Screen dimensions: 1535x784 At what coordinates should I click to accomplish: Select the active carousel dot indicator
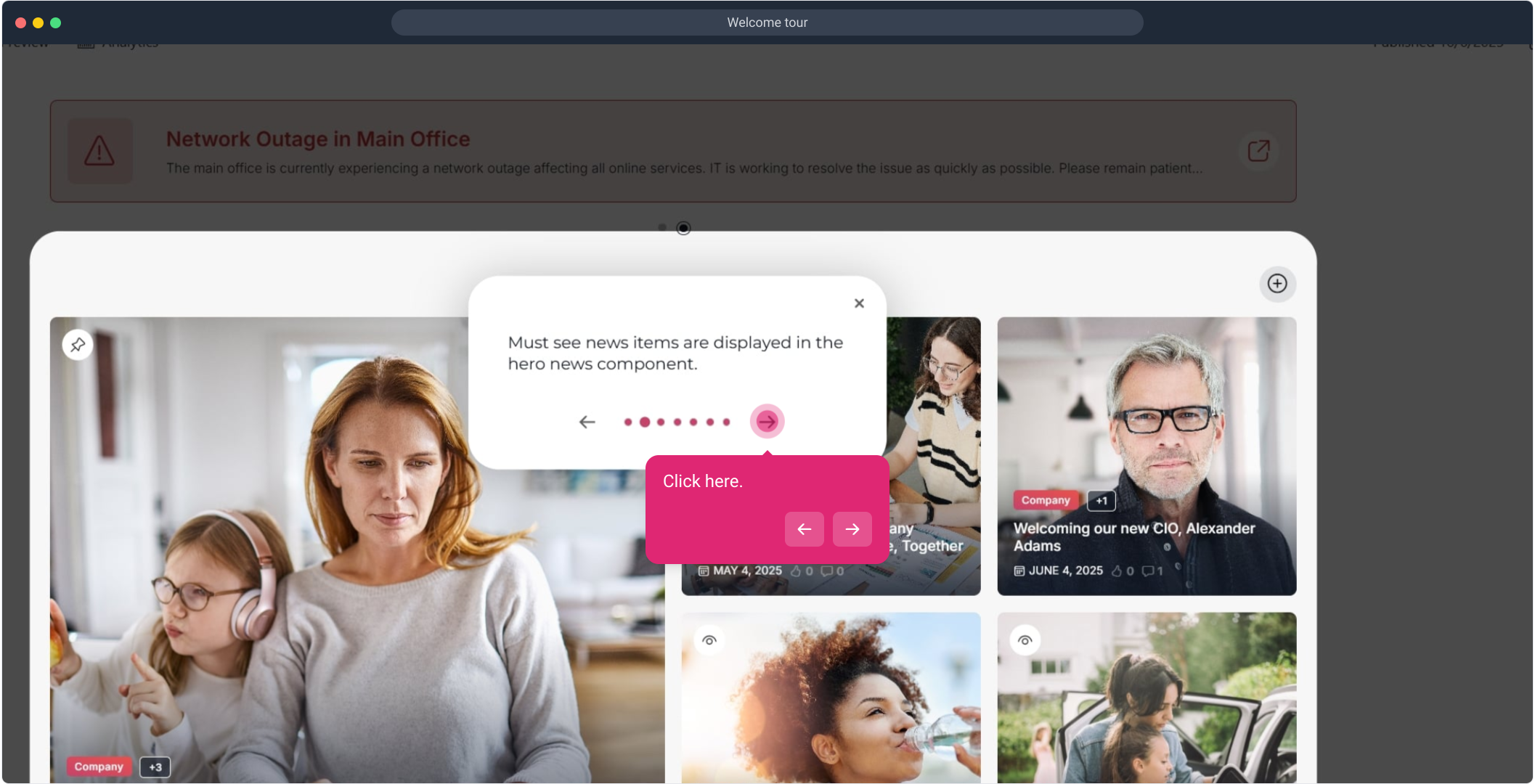[x=683, y=228]
